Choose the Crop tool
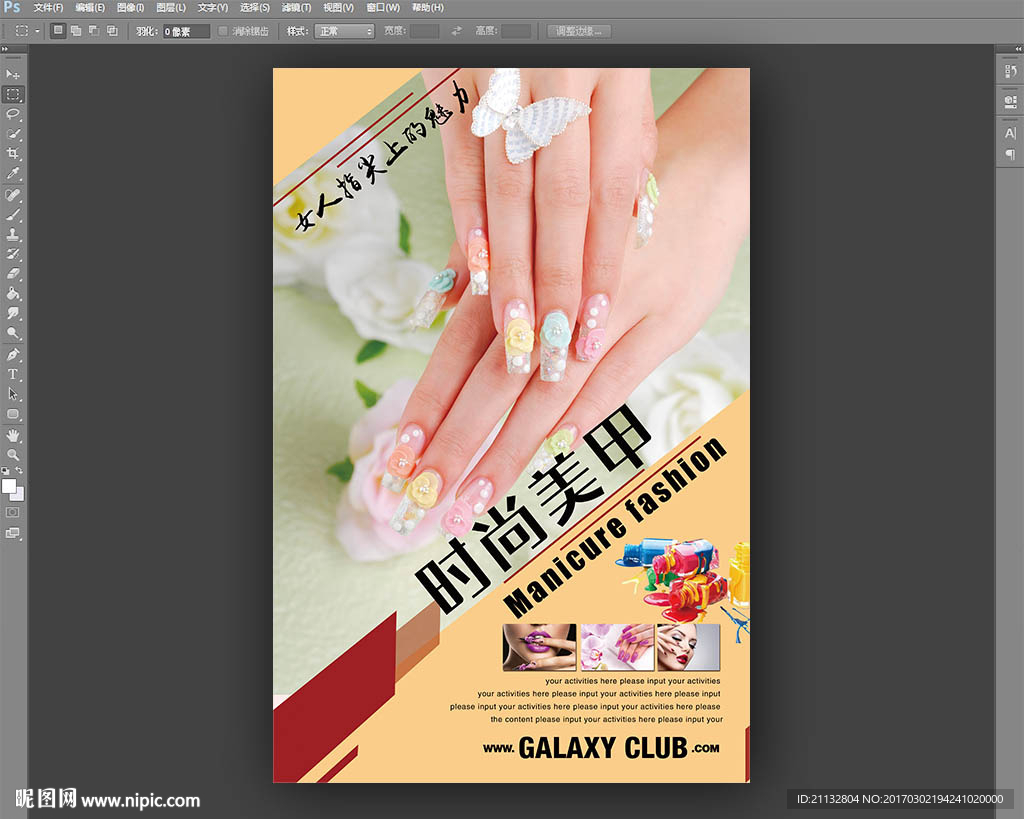1024x819 pixels. pyautogui.click(x=13, y=153)
